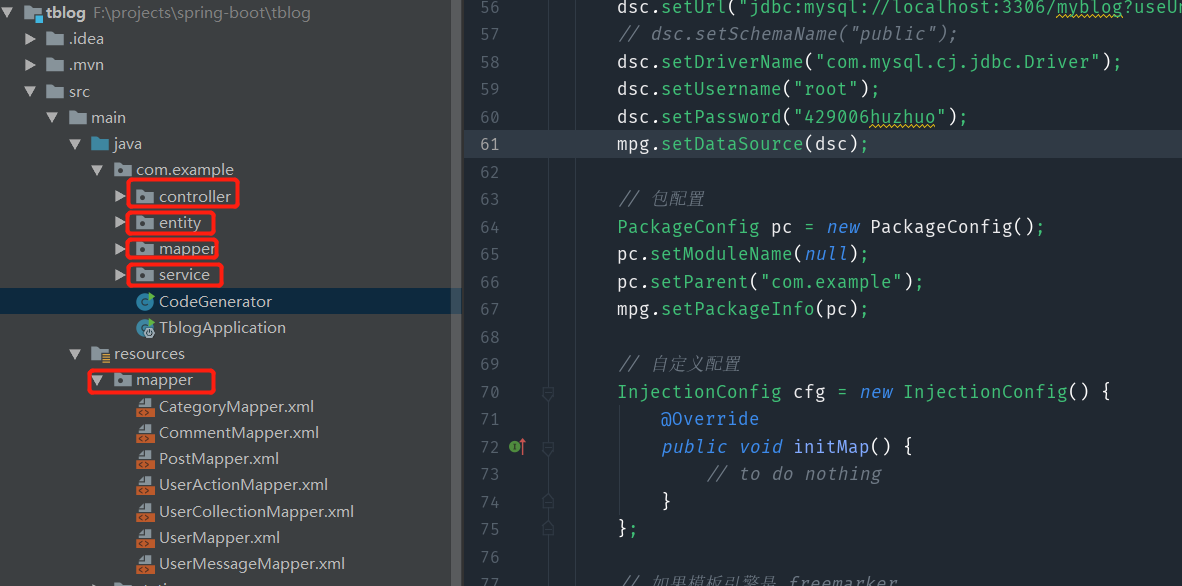The image size is (1182, 586).
Task: Select the CodeGenerator class in project tree
Action: (x=215, y=301)
